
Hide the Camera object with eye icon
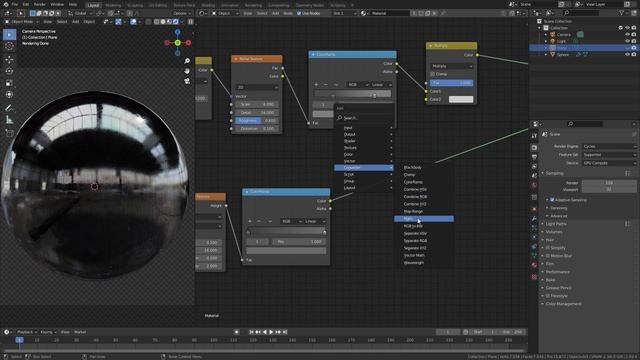click(x=627, y=35)
